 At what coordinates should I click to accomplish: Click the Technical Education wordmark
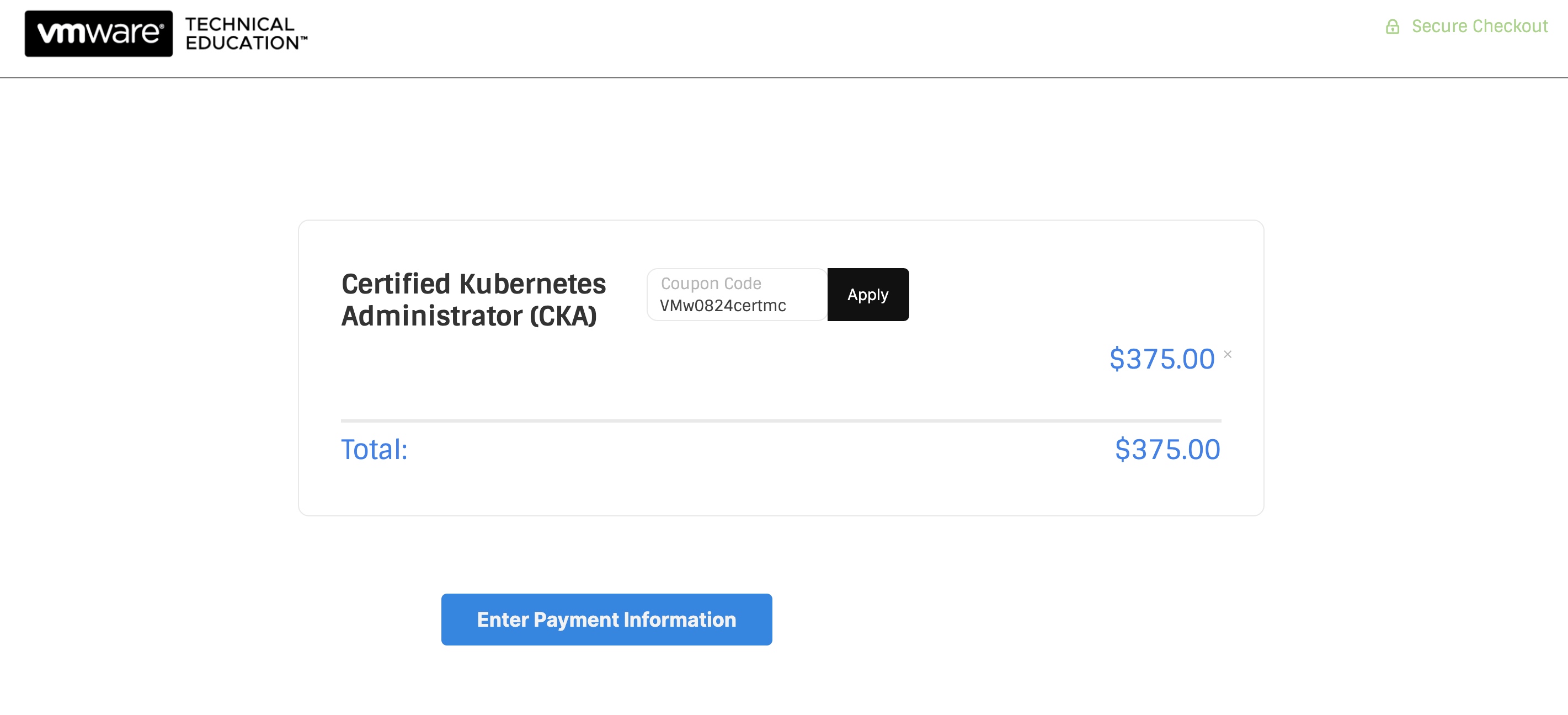pos(246,34)
